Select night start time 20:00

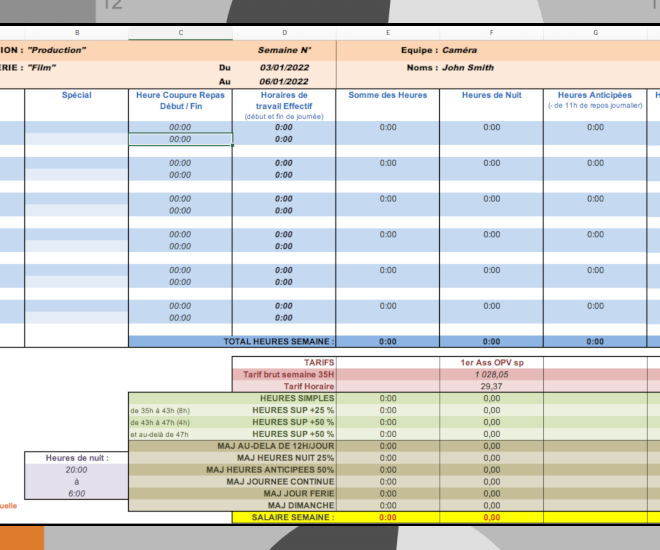pyautogui.click(x=77, y=470)
